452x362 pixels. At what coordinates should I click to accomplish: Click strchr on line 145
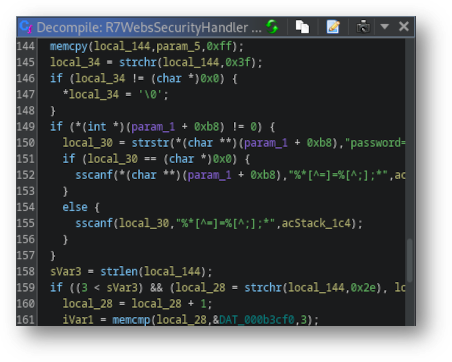(x=138, y=62)
